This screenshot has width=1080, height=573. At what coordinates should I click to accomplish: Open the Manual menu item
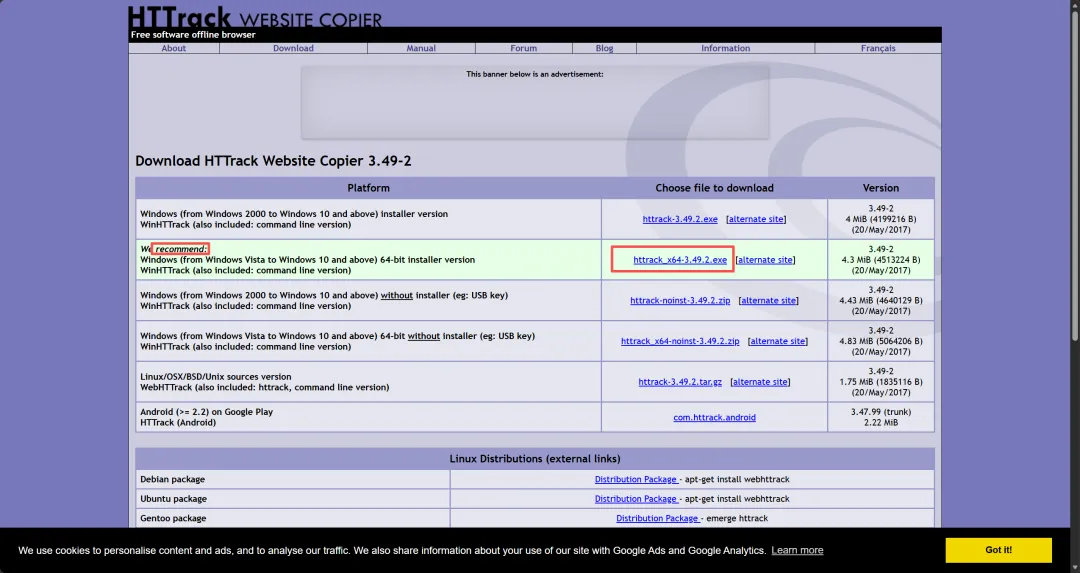click(421, 48)
